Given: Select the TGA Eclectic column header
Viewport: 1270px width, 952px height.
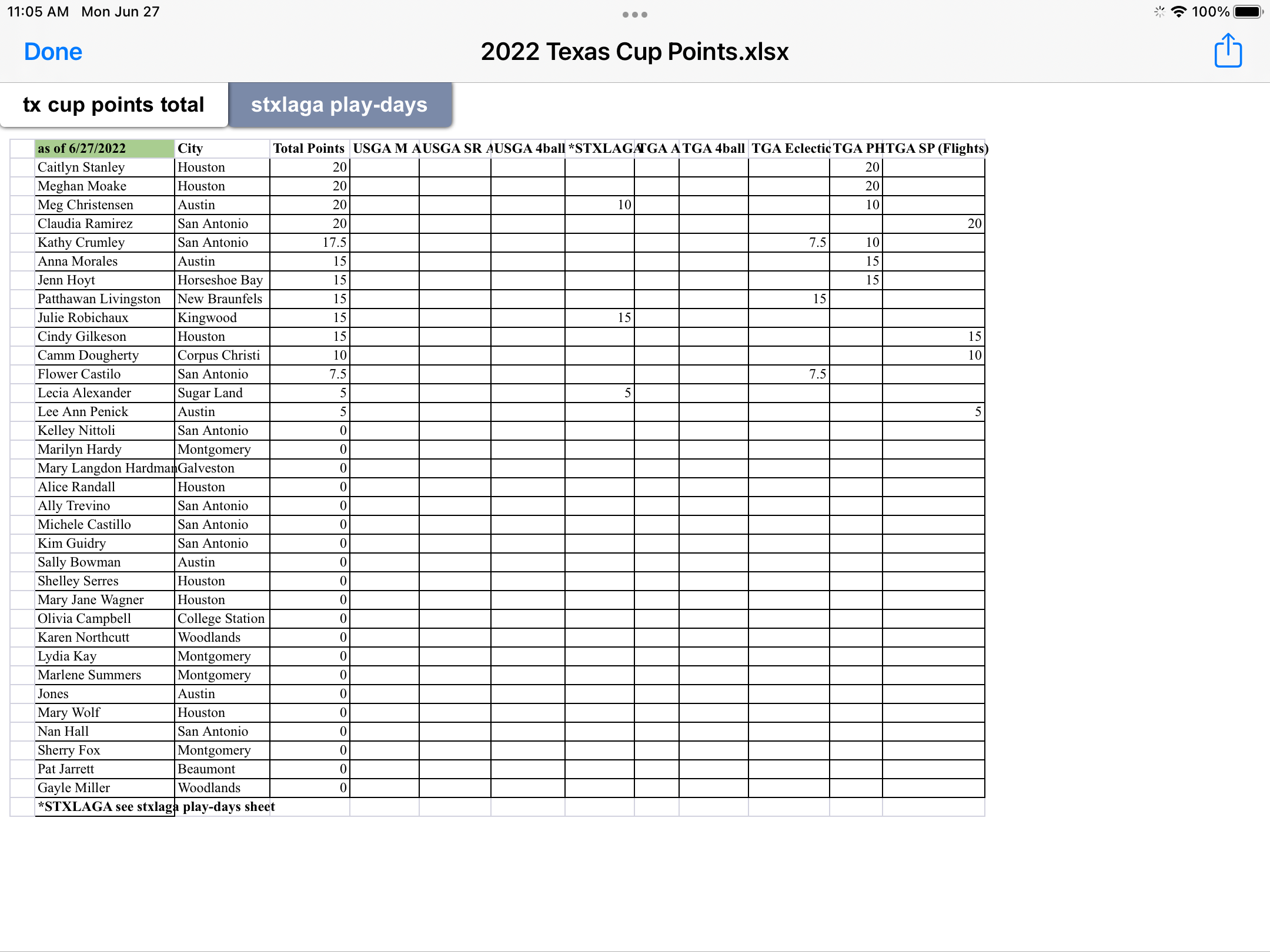Looking at the screenshot, I should (x=788, y=149).
